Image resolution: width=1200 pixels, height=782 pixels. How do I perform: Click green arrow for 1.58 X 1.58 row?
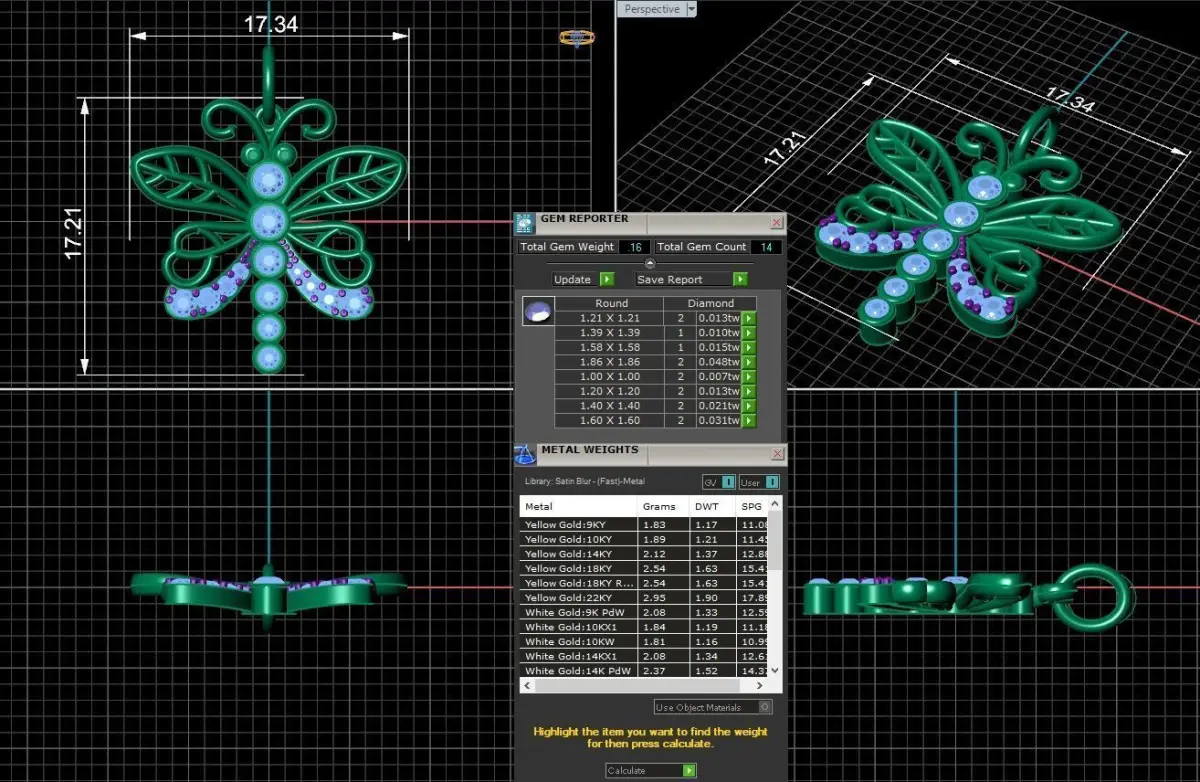748,348
